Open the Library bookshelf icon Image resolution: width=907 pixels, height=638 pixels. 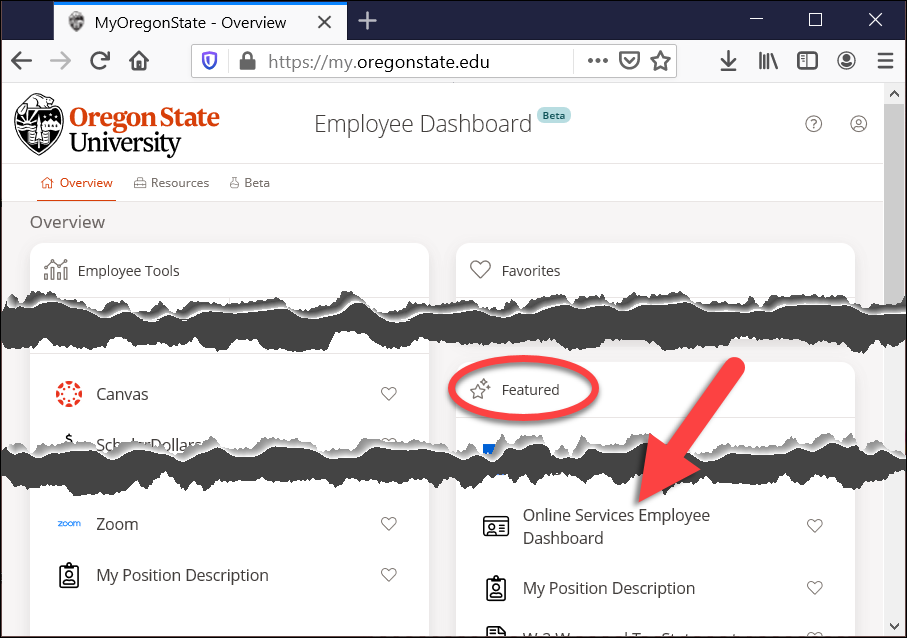(768, 61)
